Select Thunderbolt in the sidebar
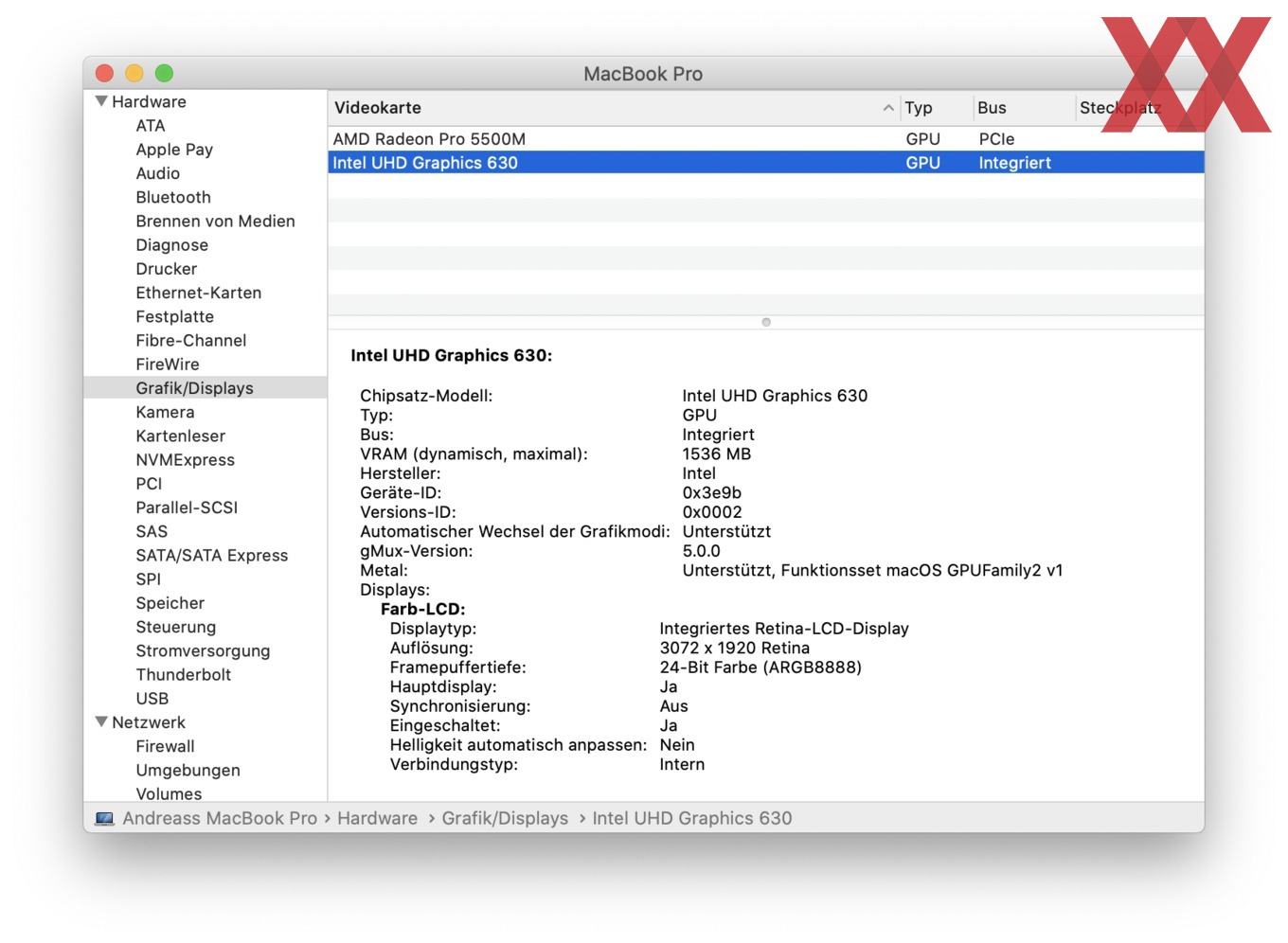This screenshot has width=1288, height=943. [x=183, y=675]
